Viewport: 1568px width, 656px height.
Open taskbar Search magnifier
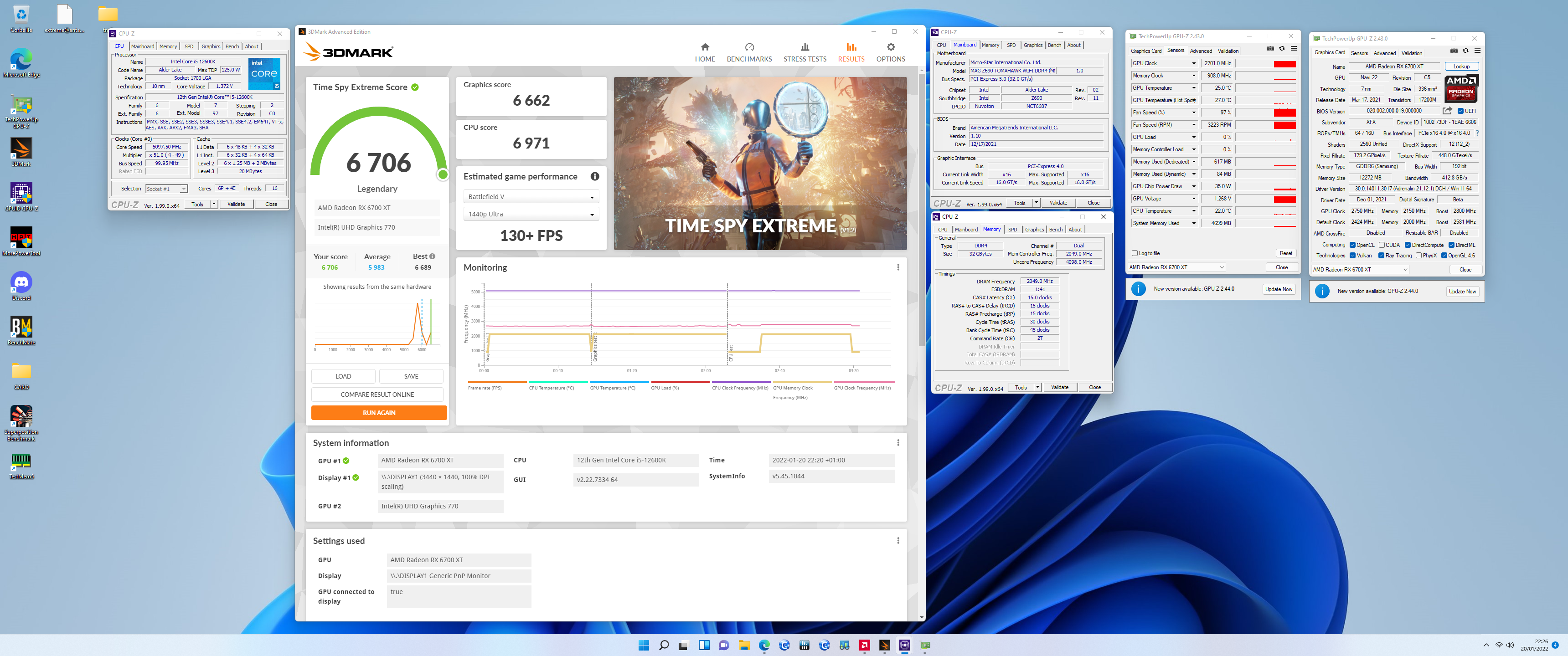(664, 646)
